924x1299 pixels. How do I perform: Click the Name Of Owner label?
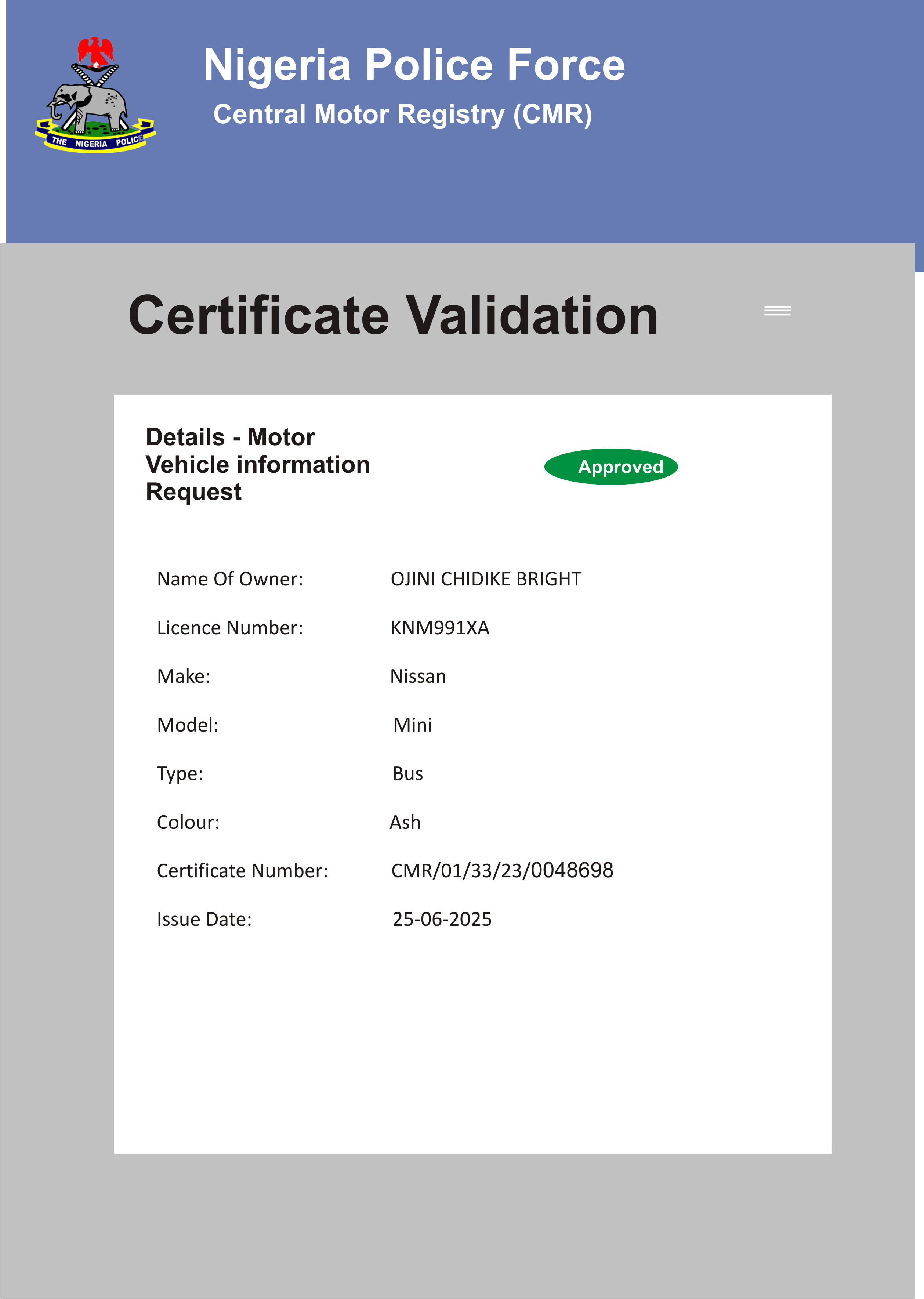230,579
